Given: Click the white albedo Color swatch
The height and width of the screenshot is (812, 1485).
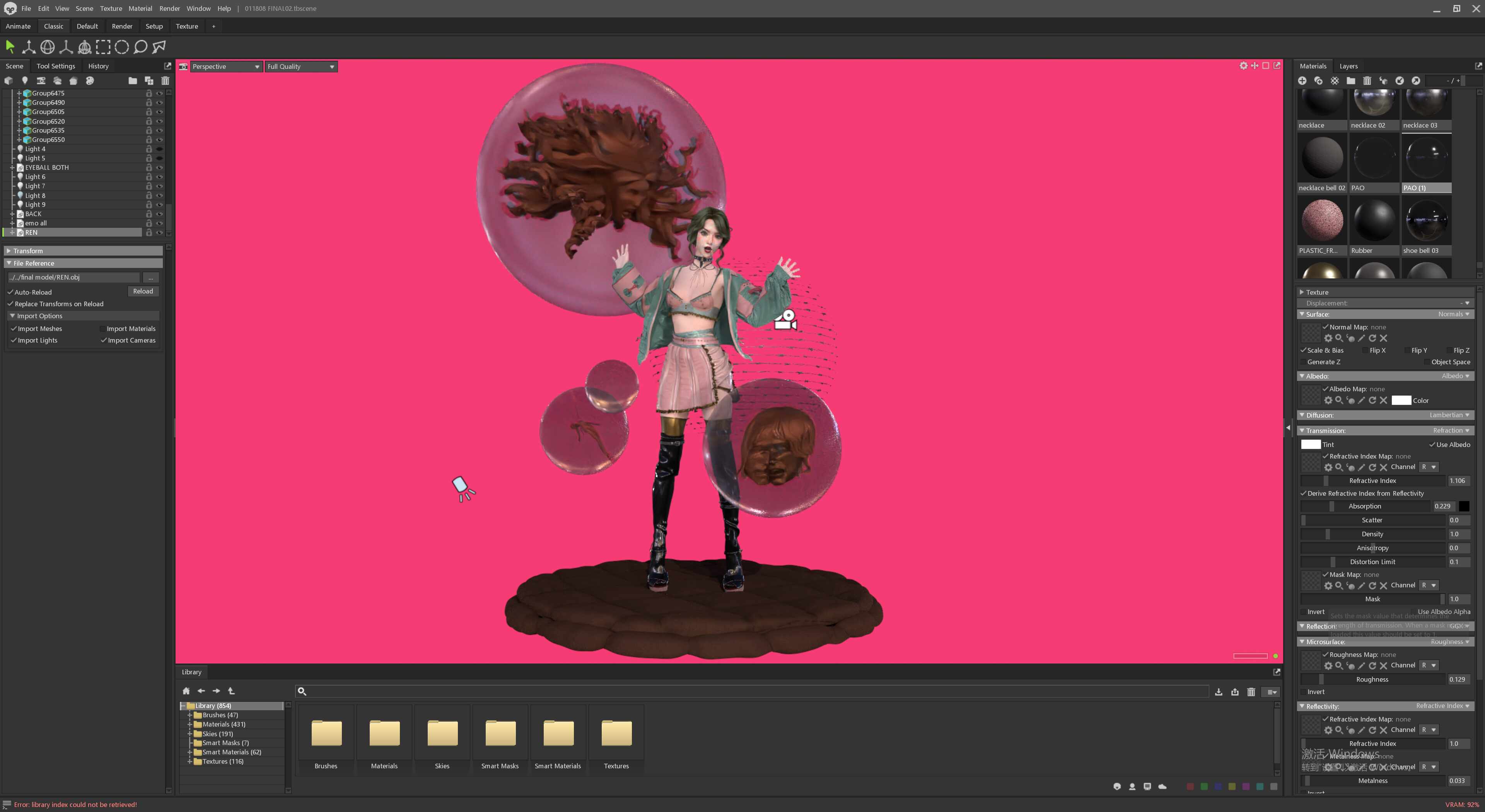Looking at the screenshot, I should pyautogui.click(x=1401, y=400).
